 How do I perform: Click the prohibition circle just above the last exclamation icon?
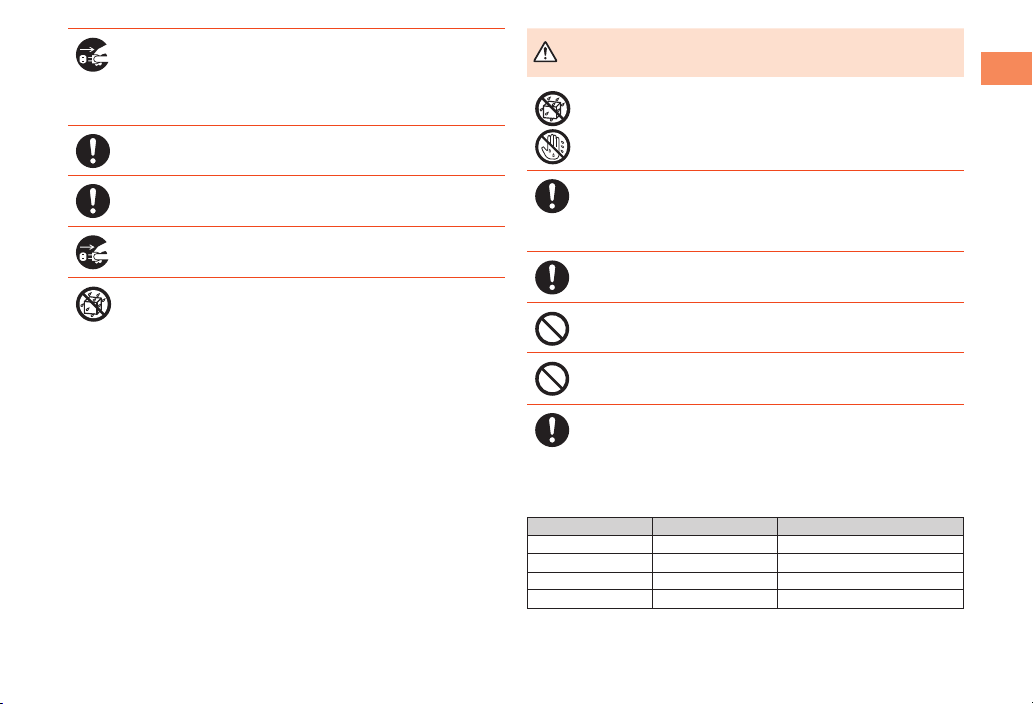[552, 379]
